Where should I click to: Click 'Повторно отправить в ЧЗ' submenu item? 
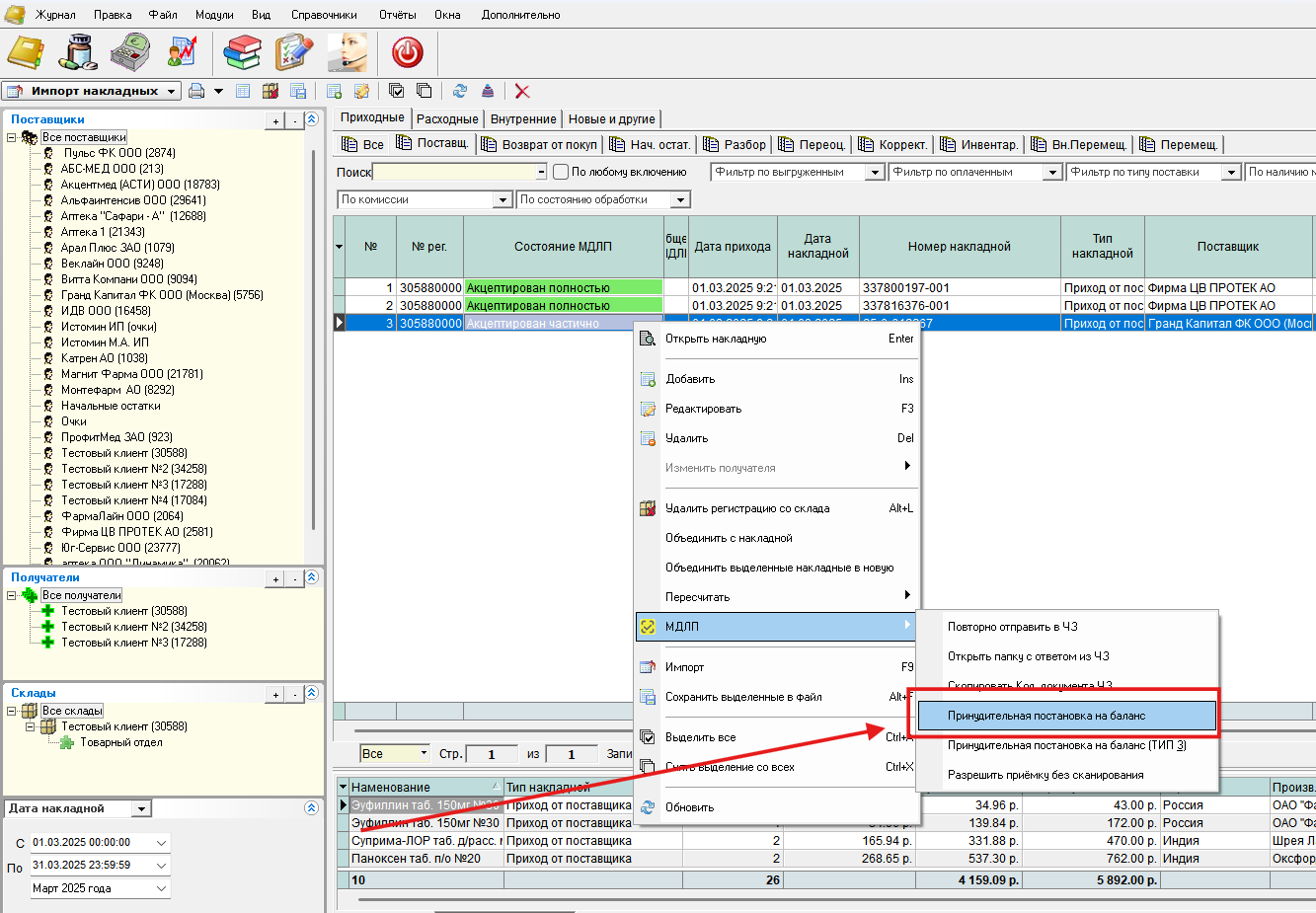point(1012,627)
